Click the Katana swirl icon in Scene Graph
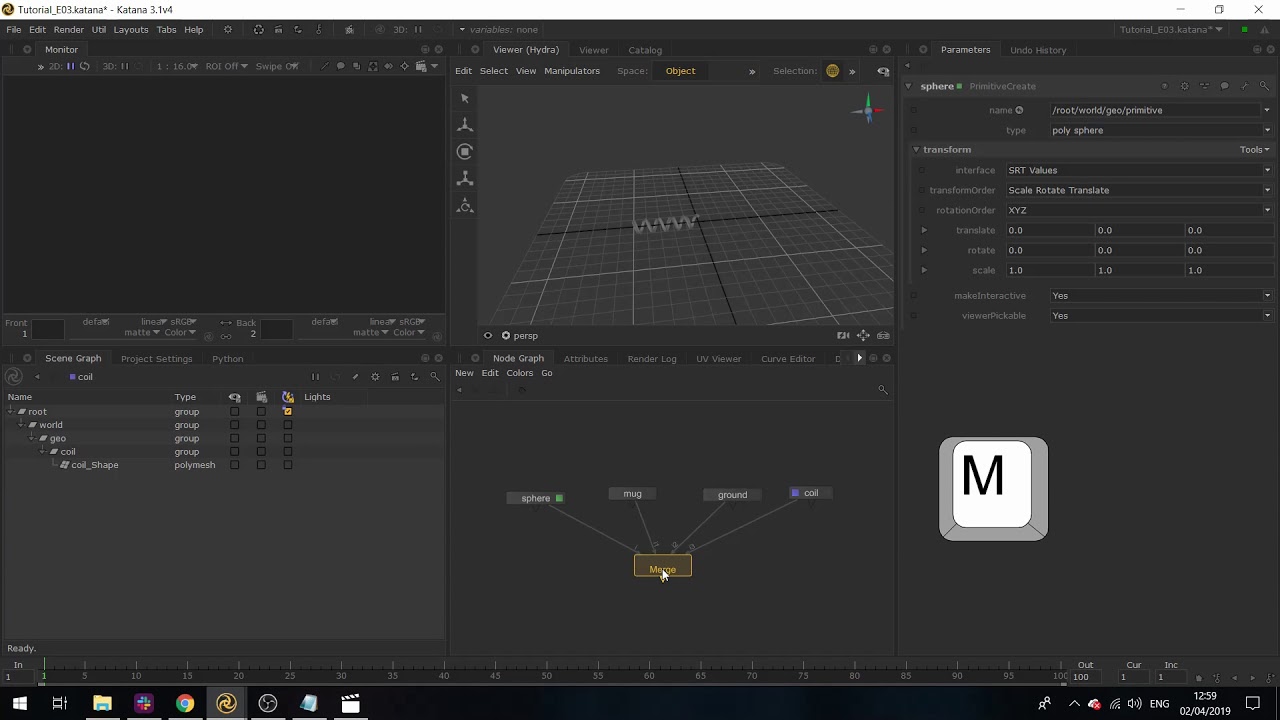 coord(14,377)
